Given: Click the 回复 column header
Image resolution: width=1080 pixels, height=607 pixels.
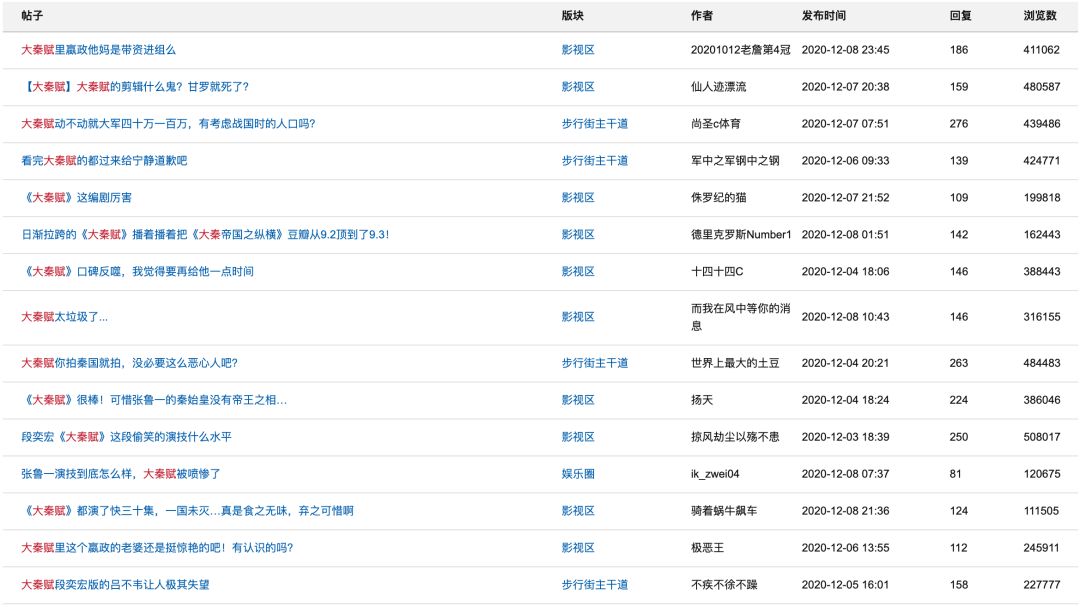Looking at the screenshot, I should [x=960, y=16].
